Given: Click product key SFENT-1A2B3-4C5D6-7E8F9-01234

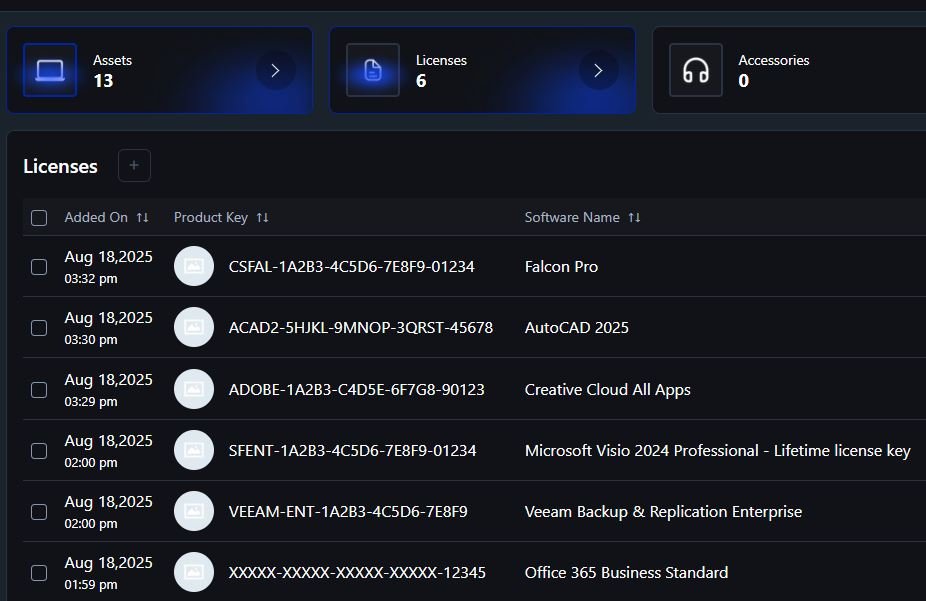Looking at the screenshot, I should pos(353,451).
